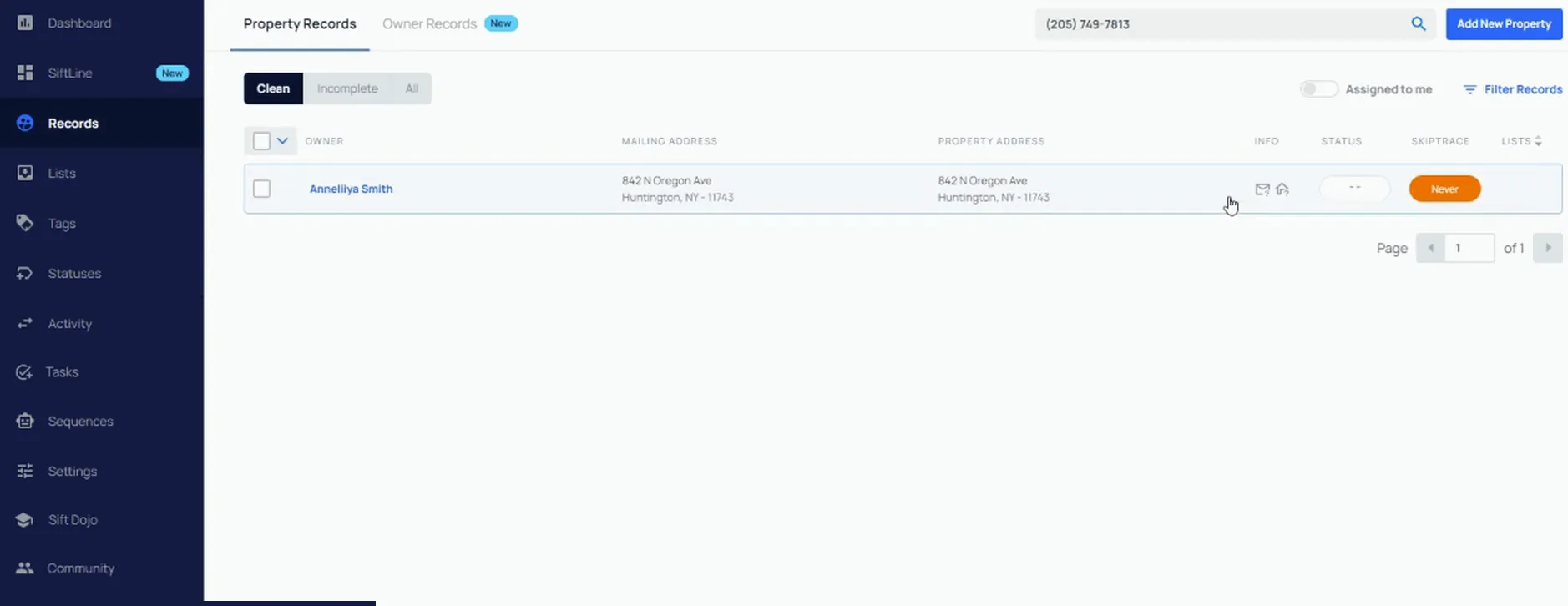Click the Records globe icon
Image resolution: width=1568 pixels, height=606 pixels.
coord(25,123)
